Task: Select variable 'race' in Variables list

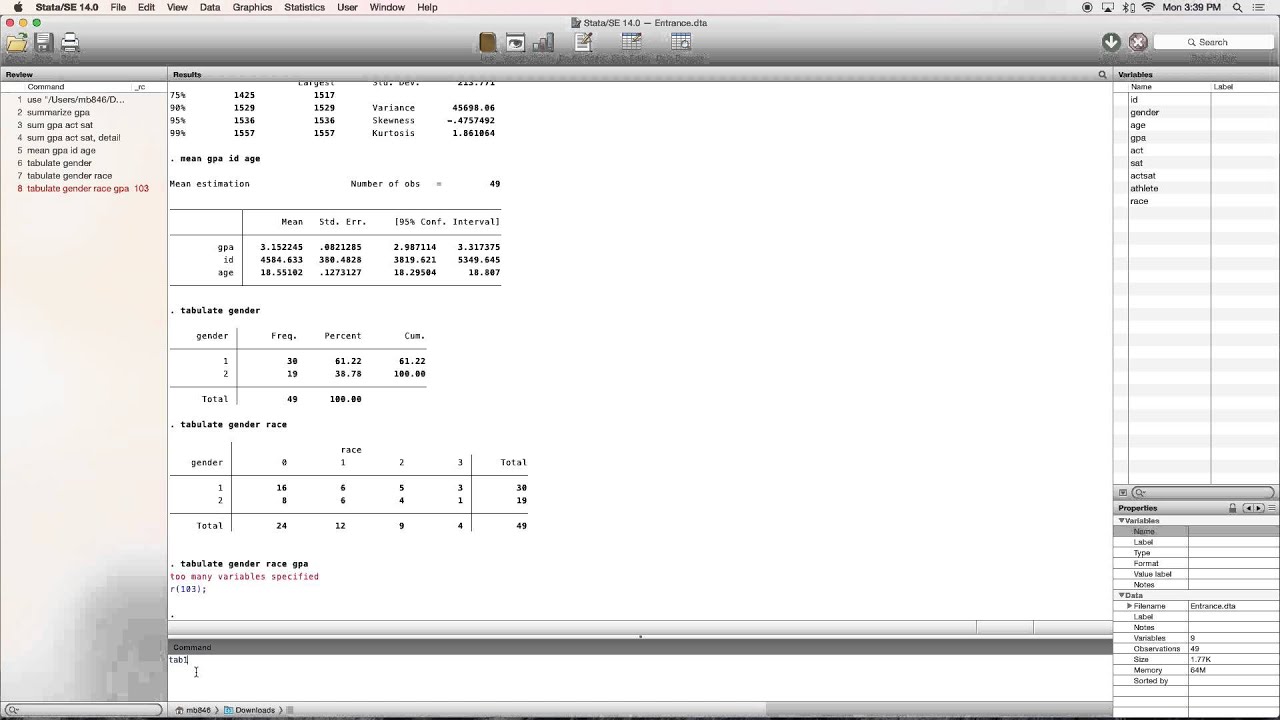Action: (1139, 201)
